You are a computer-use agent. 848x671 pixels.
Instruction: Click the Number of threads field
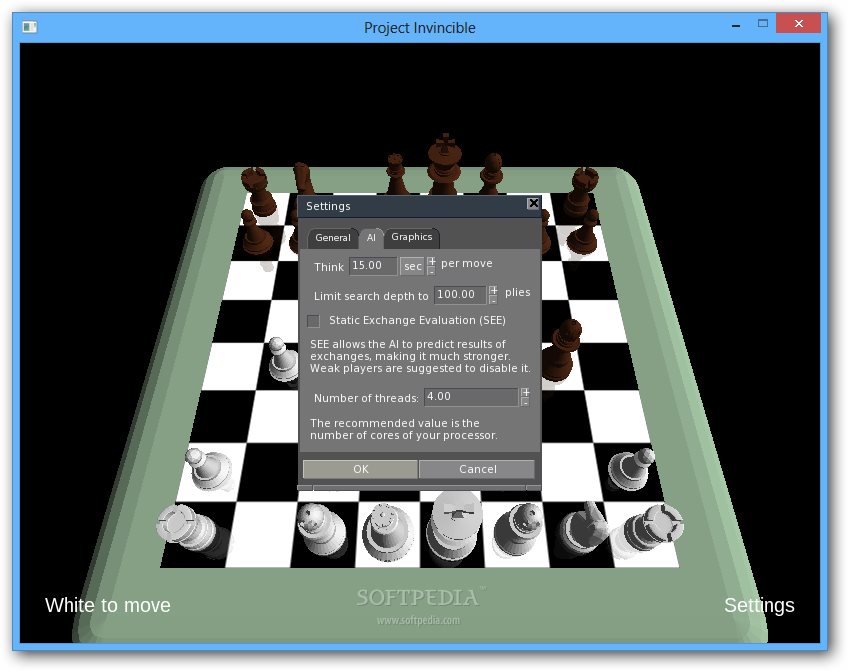click(x=471, y=397)
